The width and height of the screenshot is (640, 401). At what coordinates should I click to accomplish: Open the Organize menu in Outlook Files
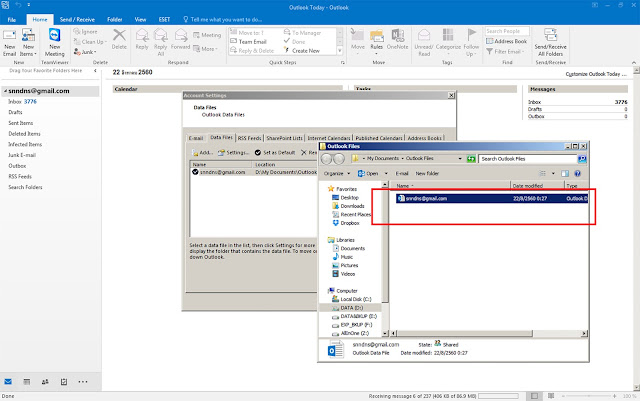click(x=337, y=174)
